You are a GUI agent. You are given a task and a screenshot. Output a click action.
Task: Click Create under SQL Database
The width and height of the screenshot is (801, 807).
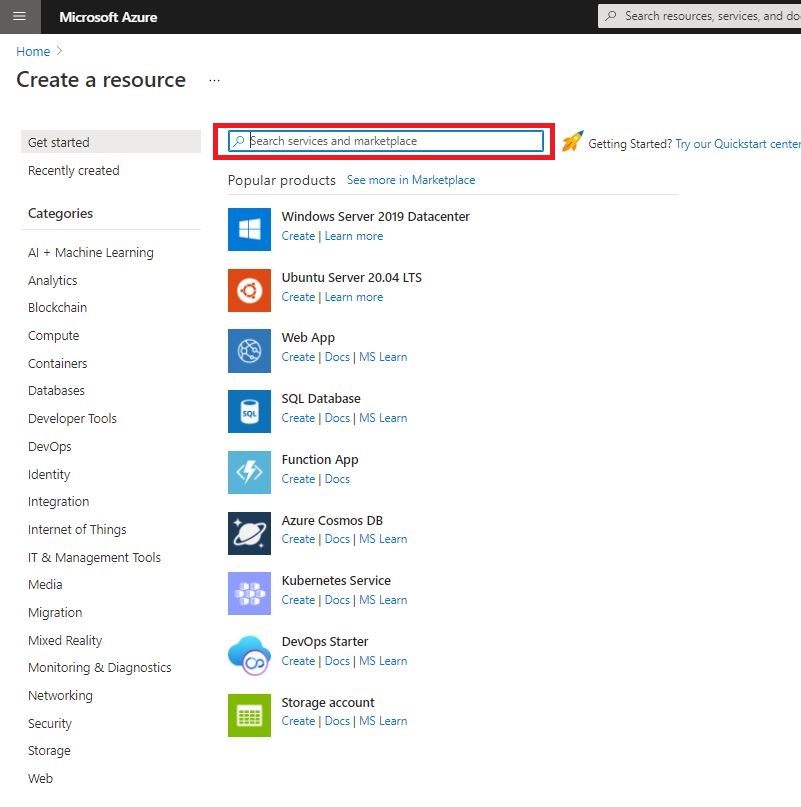pyautogui.click(x=298, y=418)
